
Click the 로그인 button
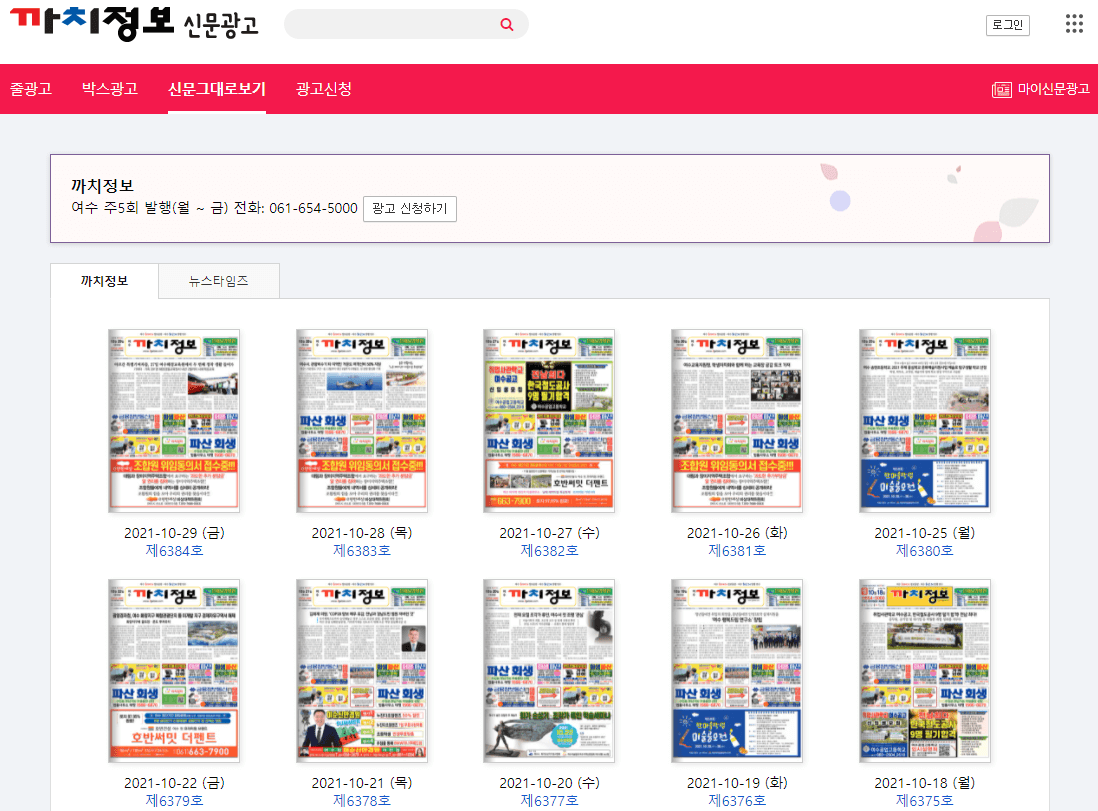(x=1008, y=25)
